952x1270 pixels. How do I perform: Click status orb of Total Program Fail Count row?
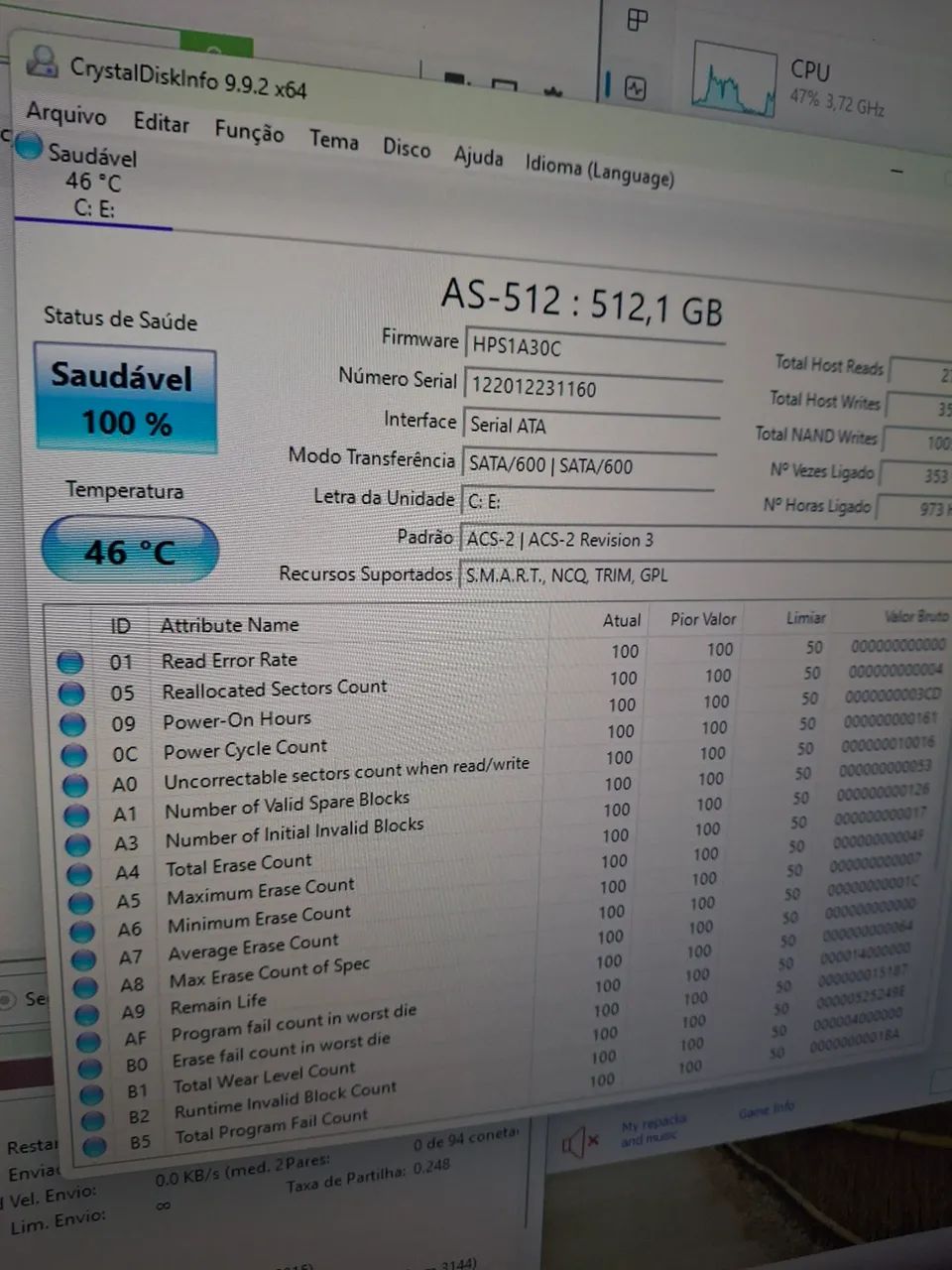tap(95, 1146)
